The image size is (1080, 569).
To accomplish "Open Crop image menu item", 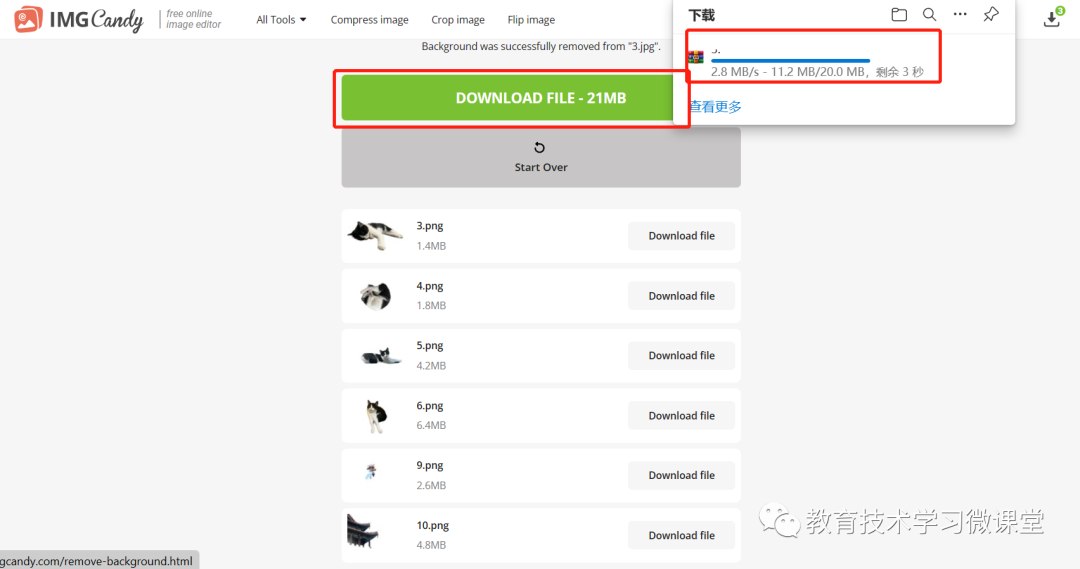I will [x=457, y=20].
